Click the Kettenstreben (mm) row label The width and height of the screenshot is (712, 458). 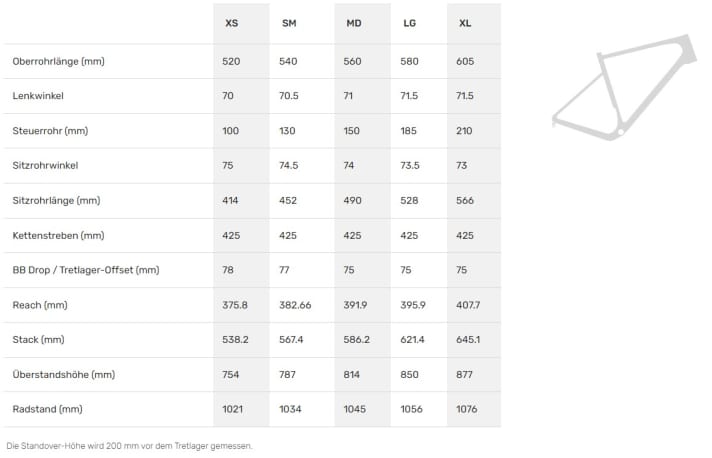[59, 236]
